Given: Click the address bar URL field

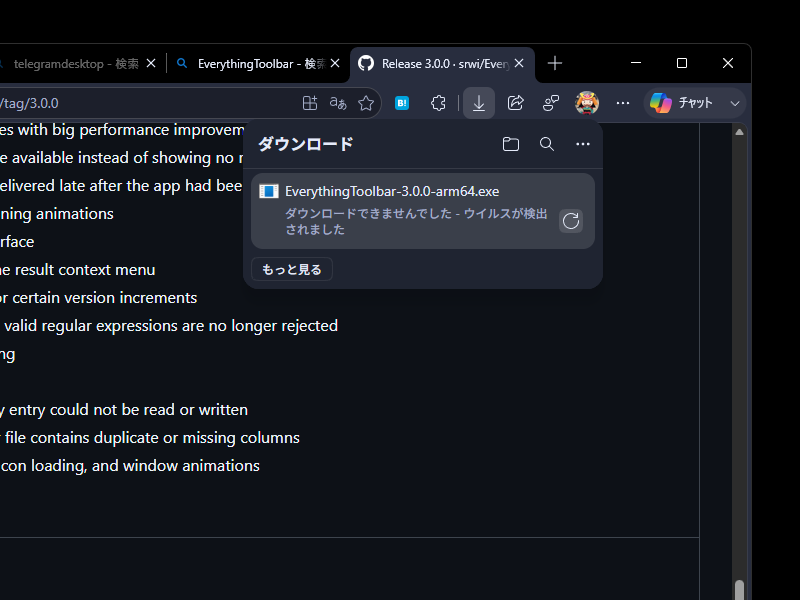Looking at the screenshot, I should 148,103.
